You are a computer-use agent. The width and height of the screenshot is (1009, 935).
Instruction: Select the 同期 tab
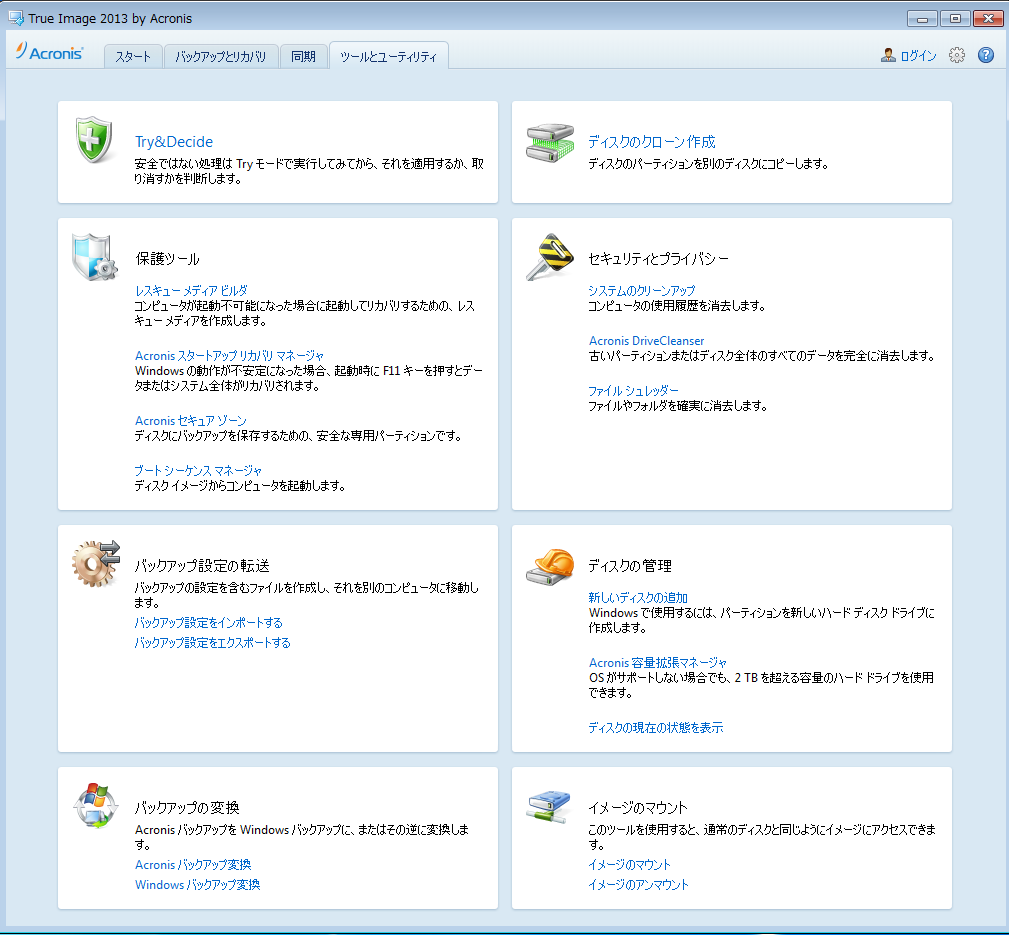pos(303,57)
